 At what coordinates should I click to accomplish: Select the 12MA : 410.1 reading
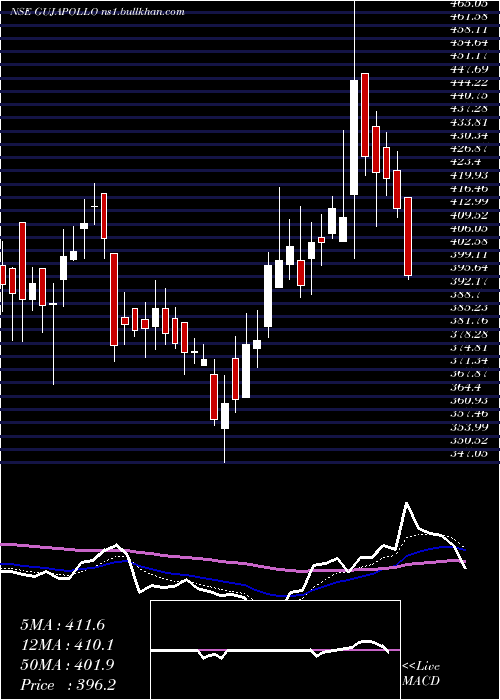[67, 645]
